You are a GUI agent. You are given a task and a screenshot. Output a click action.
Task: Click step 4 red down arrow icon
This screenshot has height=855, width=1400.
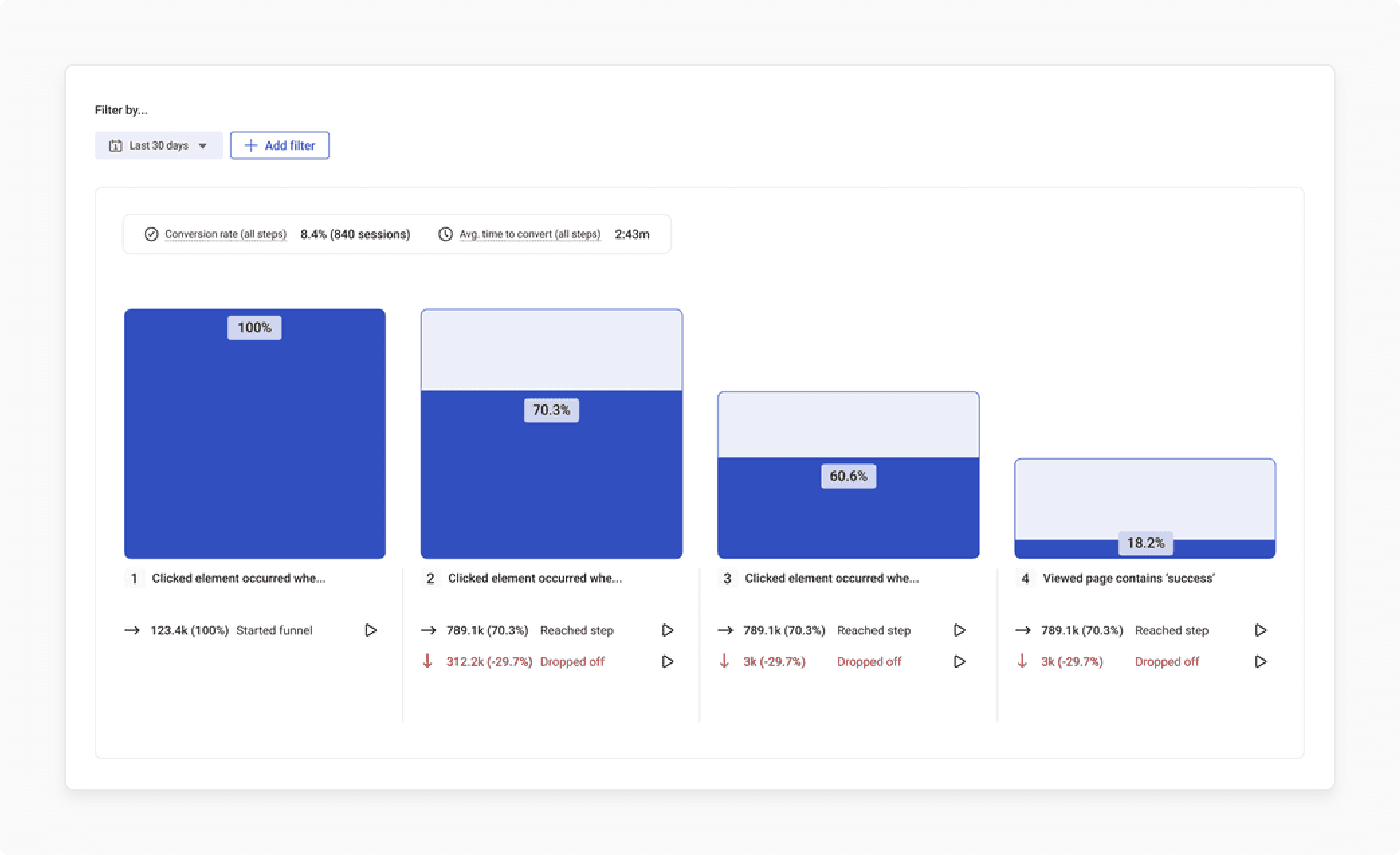(x=1022, y=661)
